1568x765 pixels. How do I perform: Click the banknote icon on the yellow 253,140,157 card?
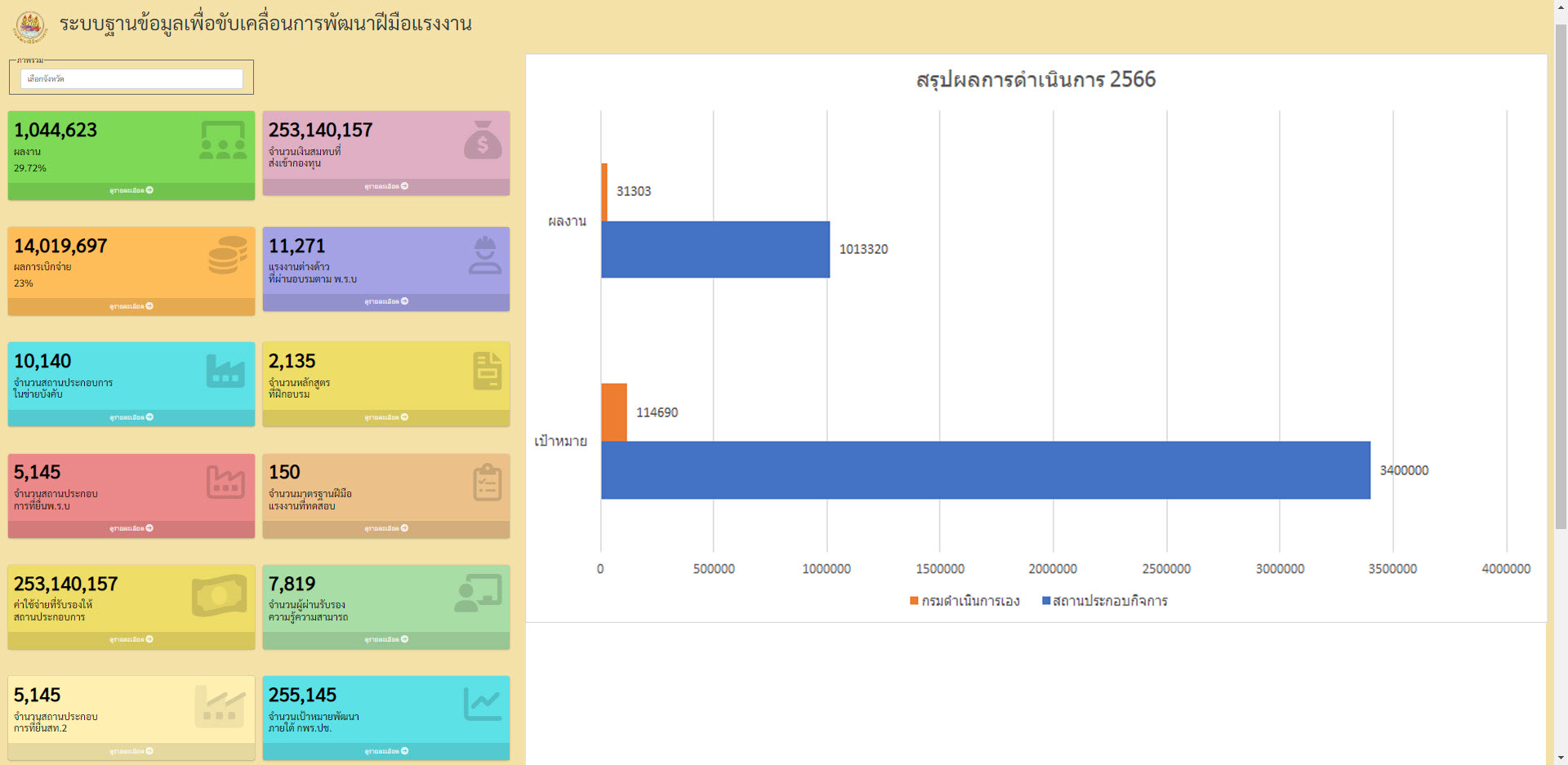click(x=219, y=594)
